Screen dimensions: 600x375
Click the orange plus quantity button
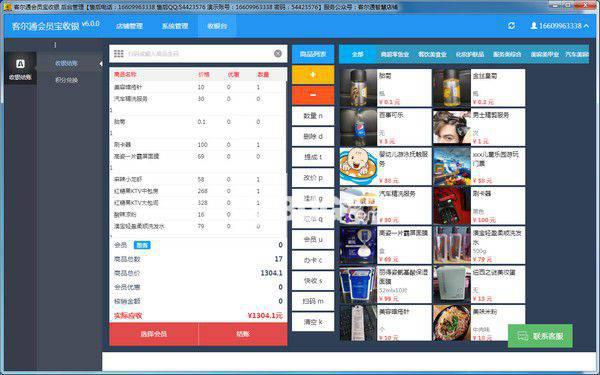[313, 74]
